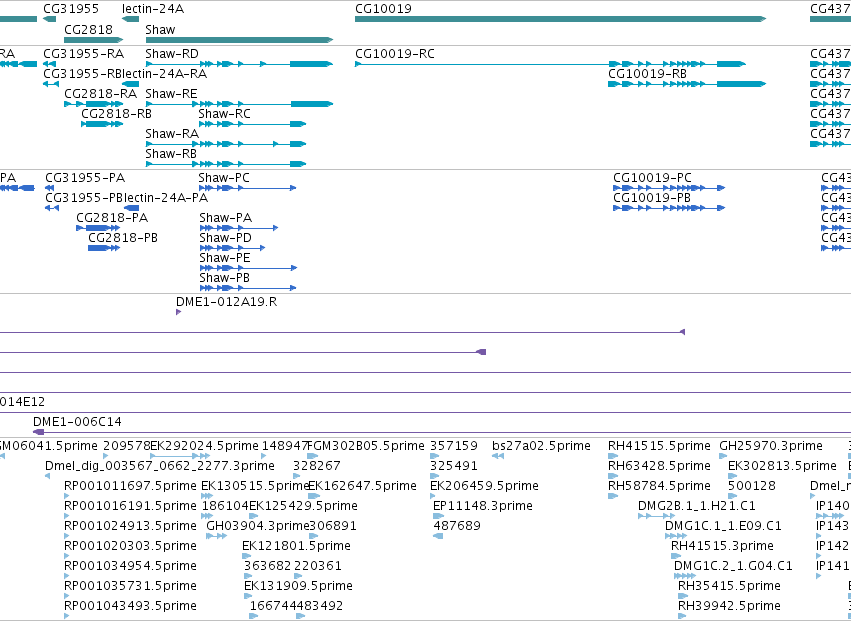
Task: Select the CG10019-PC CDS feature
Action: coord(669,188)
